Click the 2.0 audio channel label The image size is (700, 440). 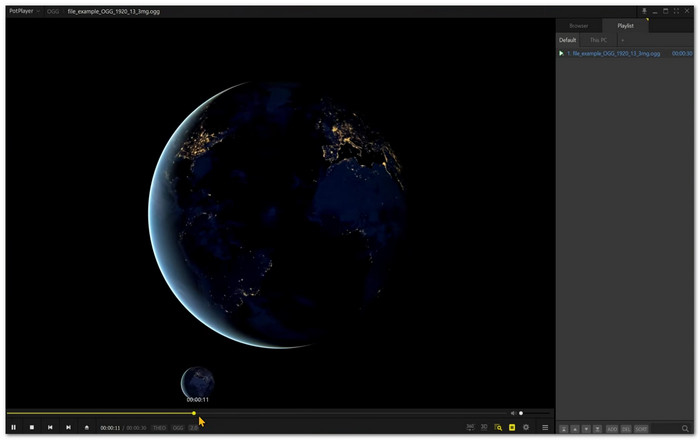193,428
